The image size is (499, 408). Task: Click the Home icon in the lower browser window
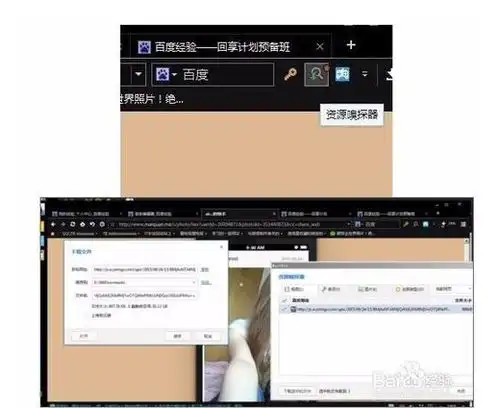pyautogui.click(x=82, y=224)
